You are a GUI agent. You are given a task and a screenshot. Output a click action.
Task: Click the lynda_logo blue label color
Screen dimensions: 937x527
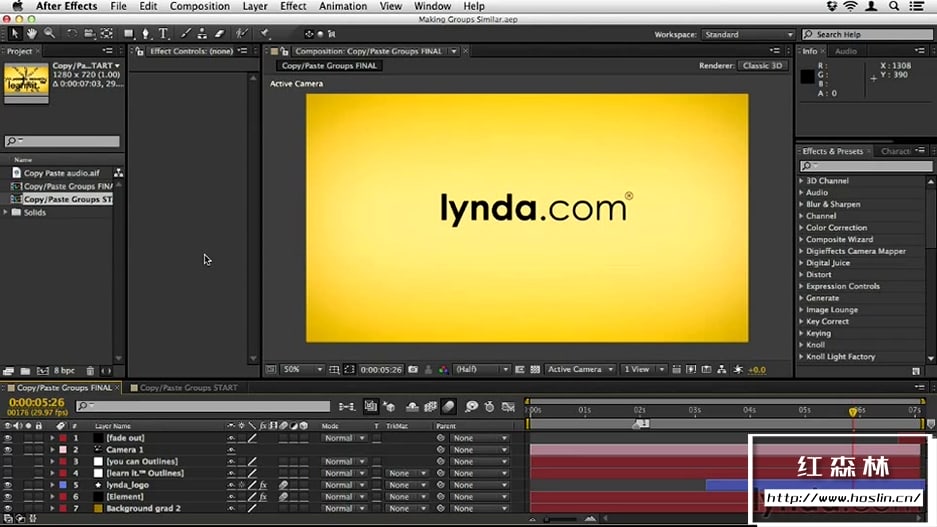click(63, 485)
